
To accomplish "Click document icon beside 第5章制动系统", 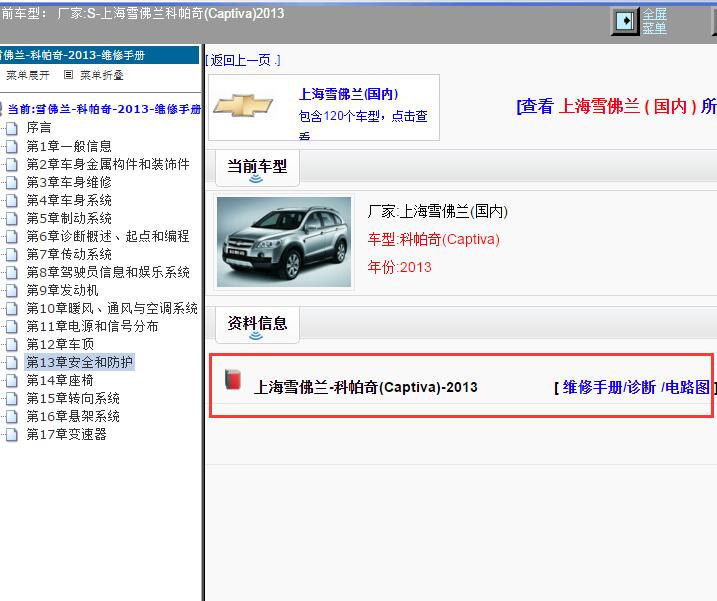I will [12, 219].
